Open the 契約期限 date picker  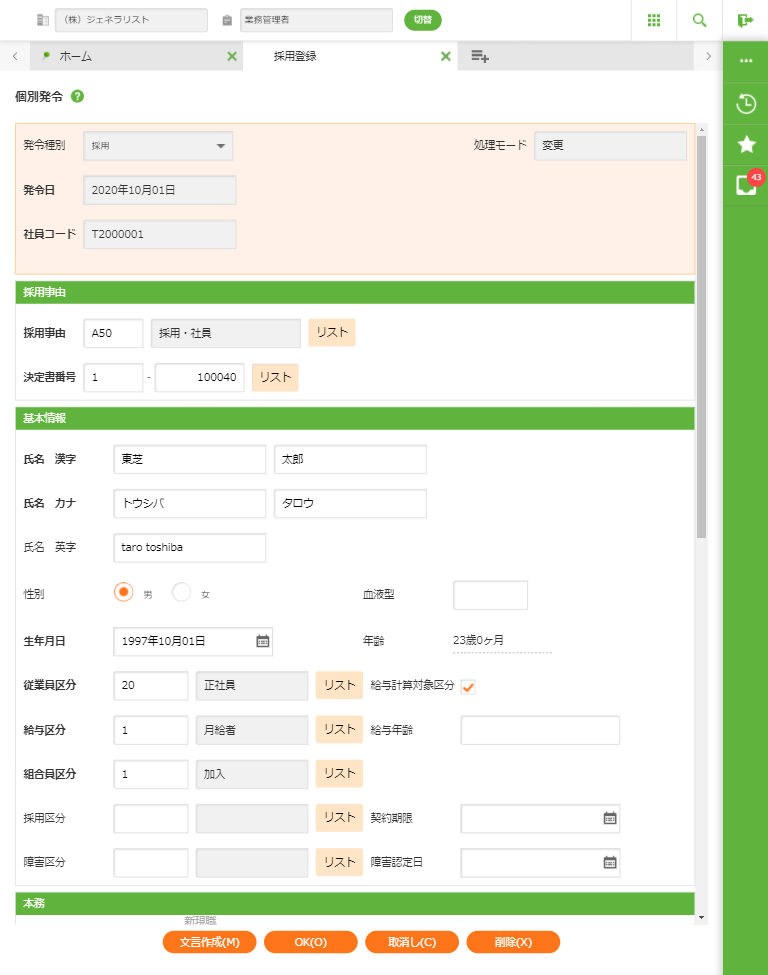(609, 818)
